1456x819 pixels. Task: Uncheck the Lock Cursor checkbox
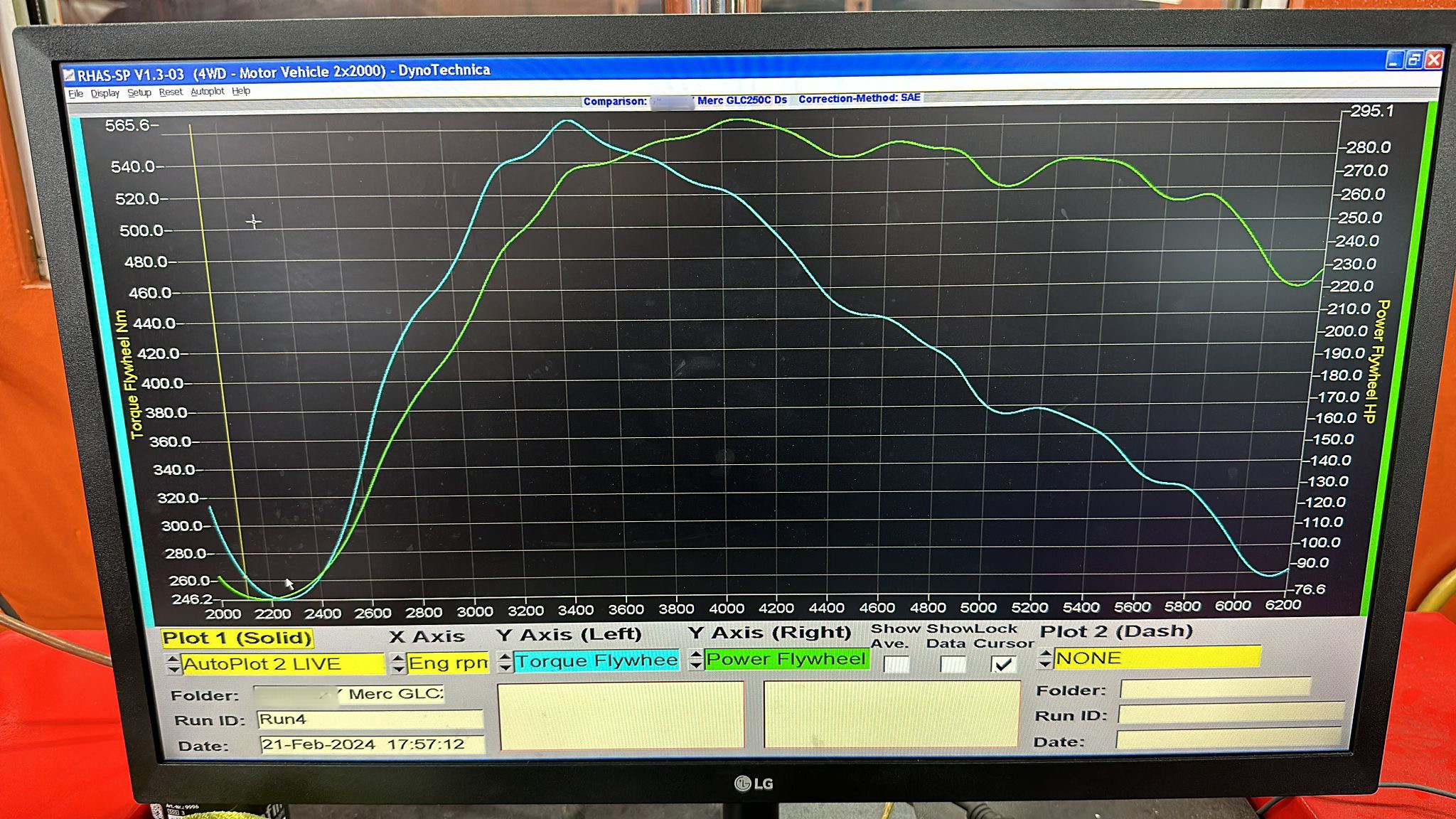click(1003, 664)
